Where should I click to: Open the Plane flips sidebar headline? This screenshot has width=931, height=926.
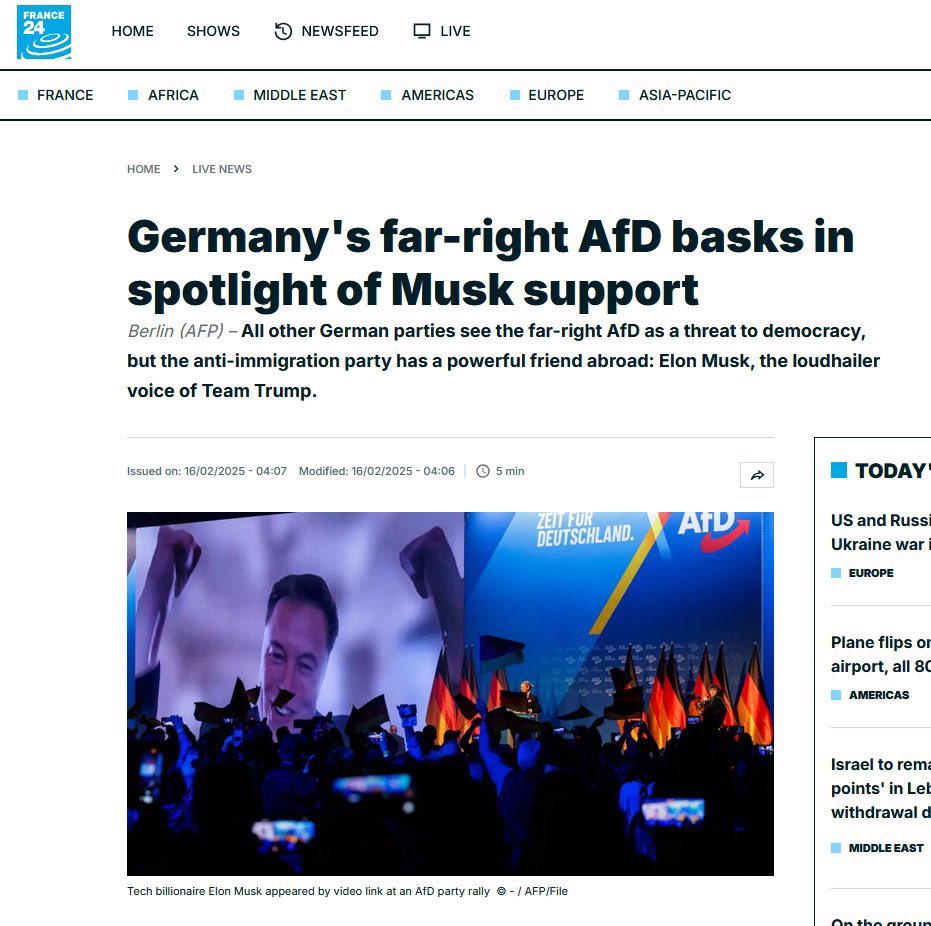pos(881,654)
